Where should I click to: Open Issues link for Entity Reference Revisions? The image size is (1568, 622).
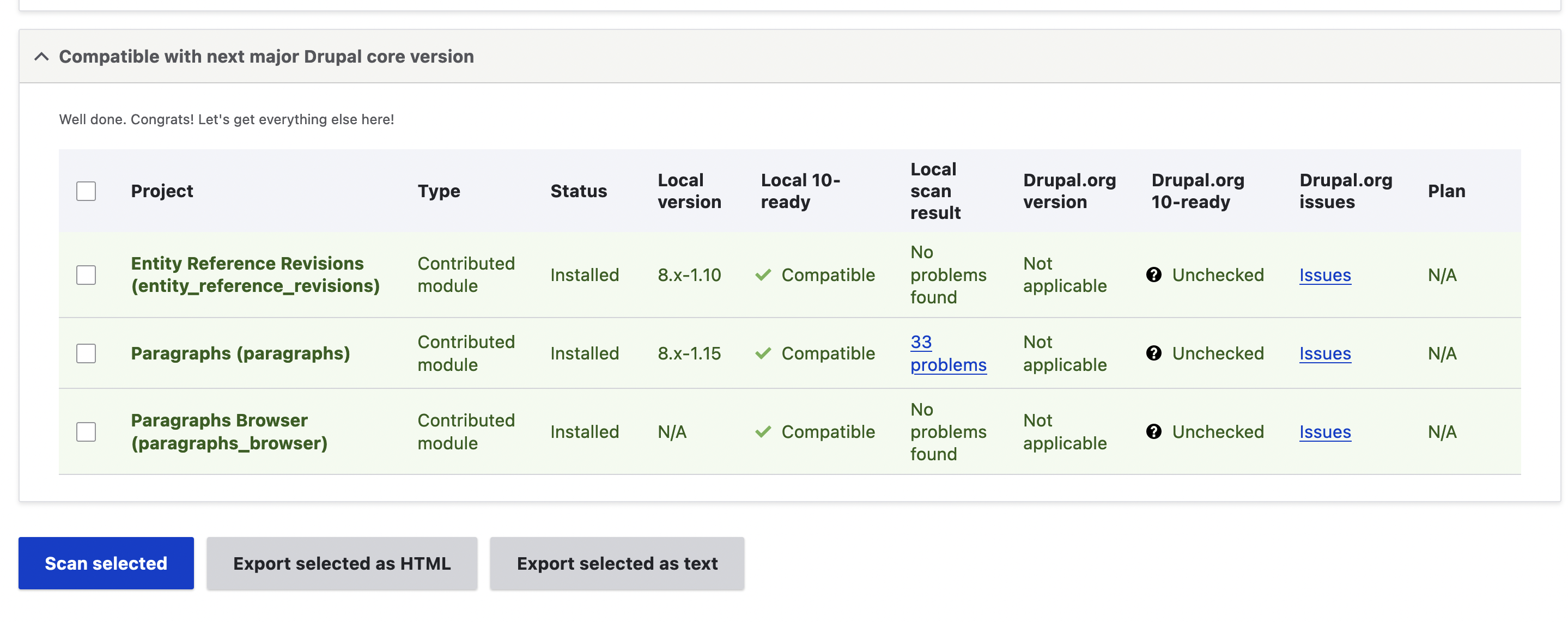pyautogui.click(x=1324, y=275)
